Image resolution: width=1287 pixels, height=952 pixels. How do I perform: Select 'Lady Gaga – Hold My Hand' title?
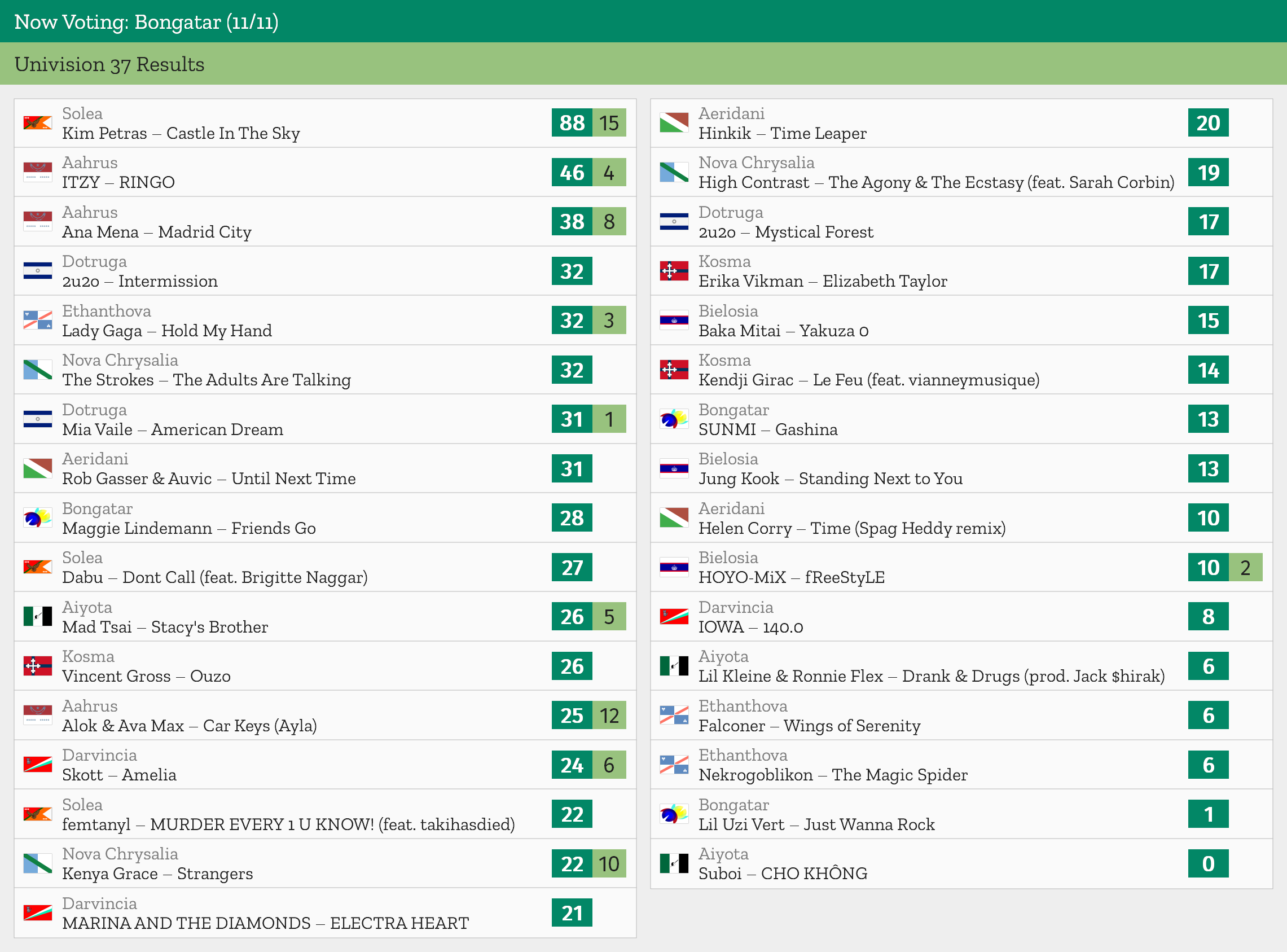coord(167,331)
